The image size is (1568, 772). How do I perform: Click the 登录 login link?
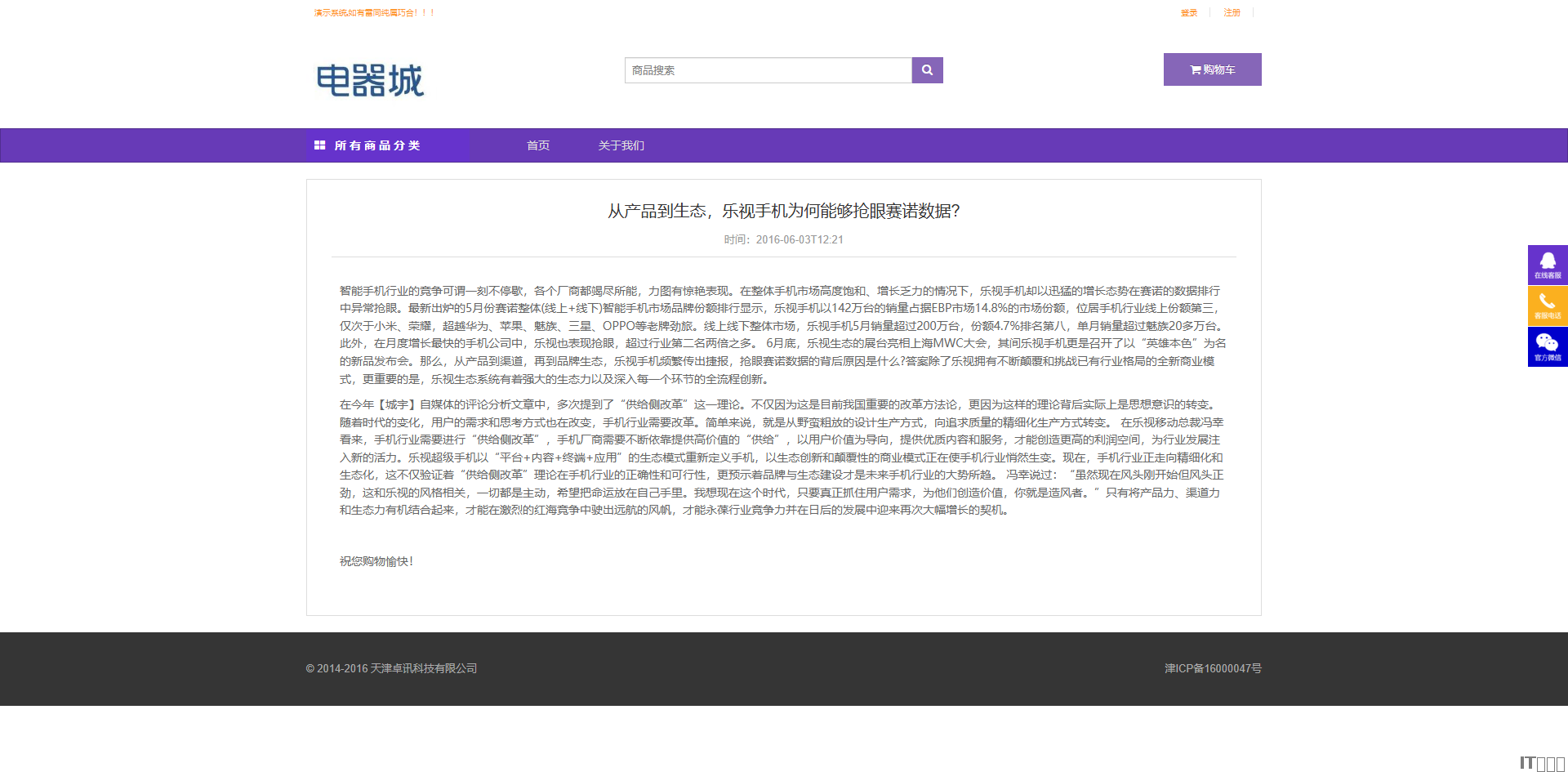pos(1189,13)
